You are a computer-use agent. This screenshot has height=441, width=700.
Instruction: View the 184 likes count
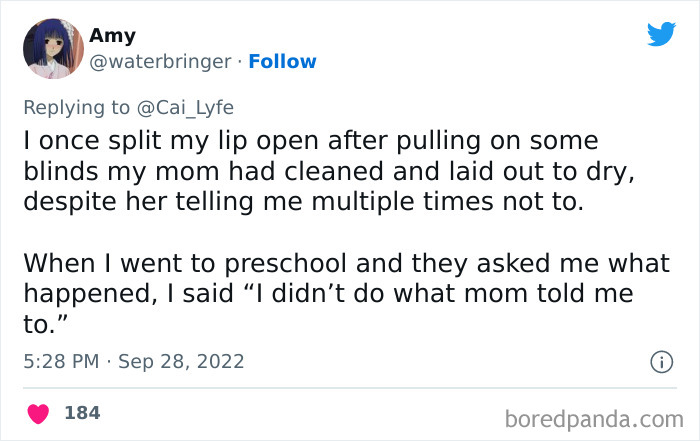coord(82,412)
